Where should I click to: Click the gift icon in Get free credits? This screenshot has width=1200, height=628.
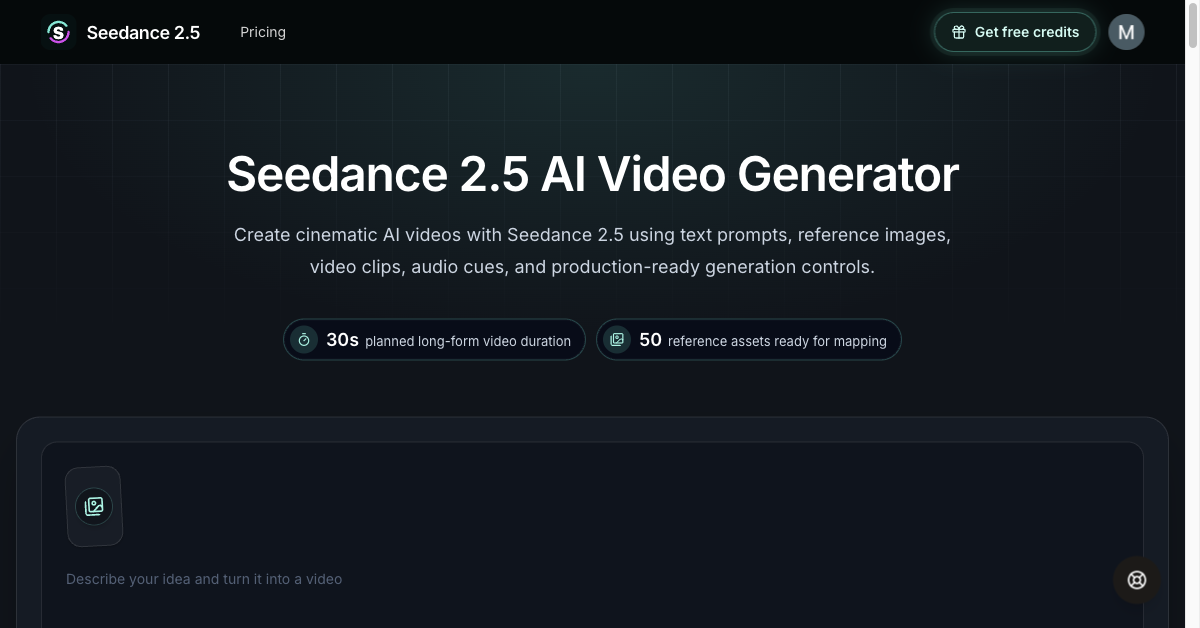click(x=958, y=32)
